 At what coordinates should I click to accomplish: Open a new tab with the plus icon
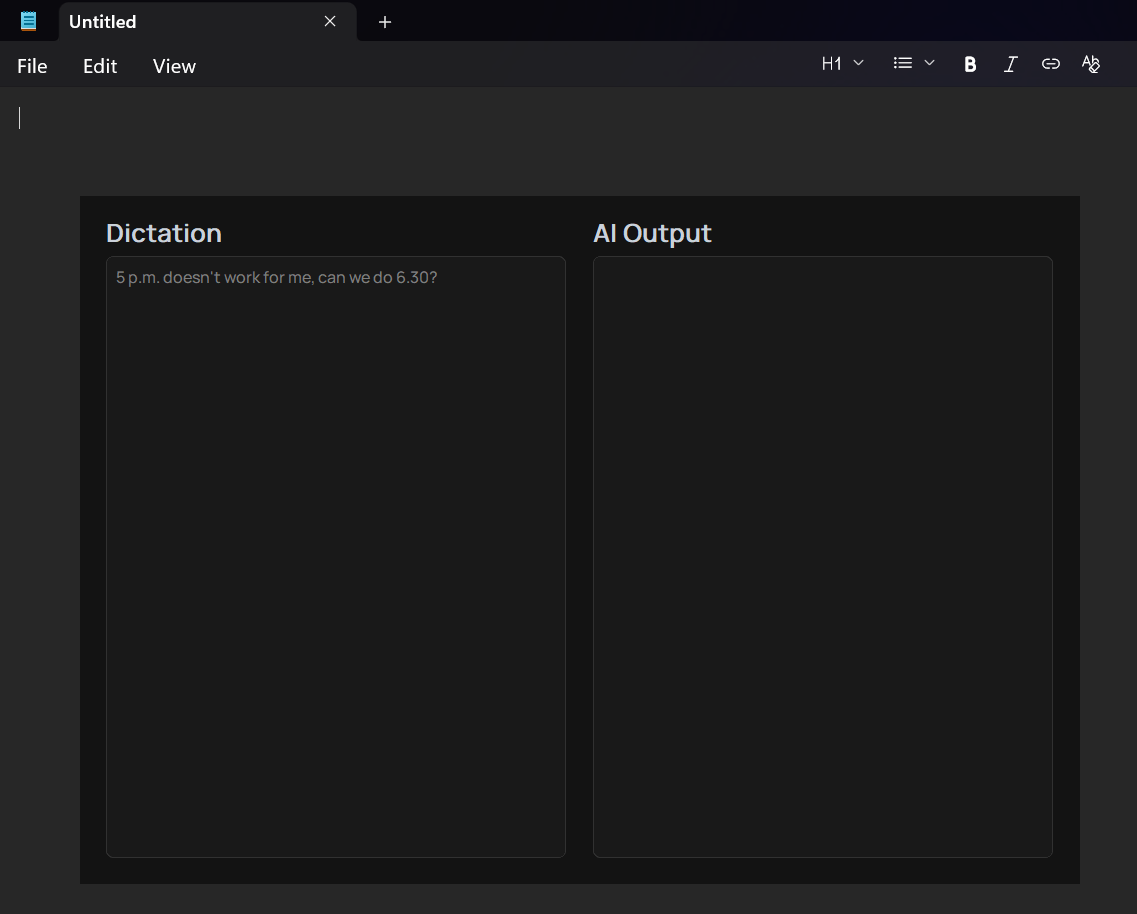click(x=385, y=21)
